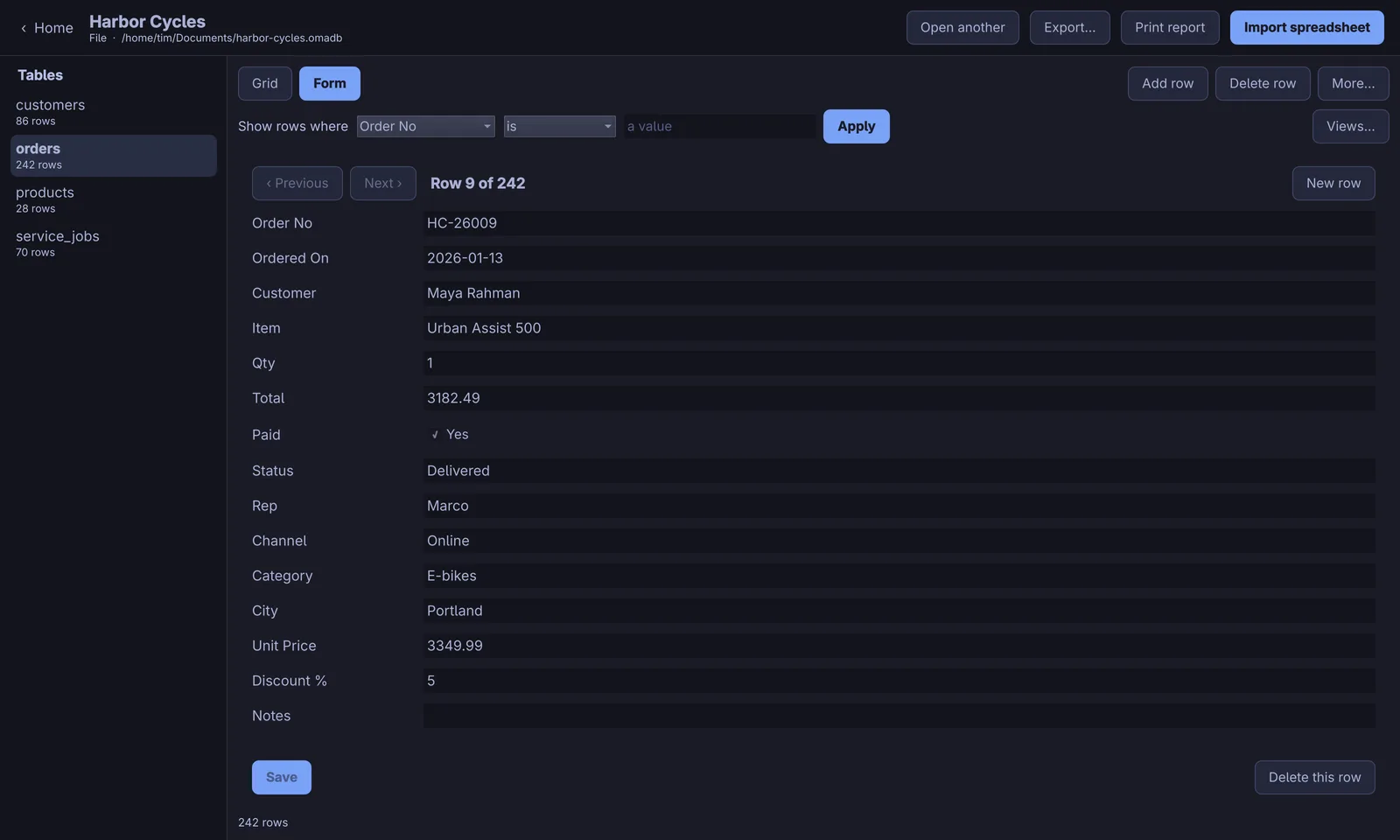Edit the Channel field Online

[899, 541]
